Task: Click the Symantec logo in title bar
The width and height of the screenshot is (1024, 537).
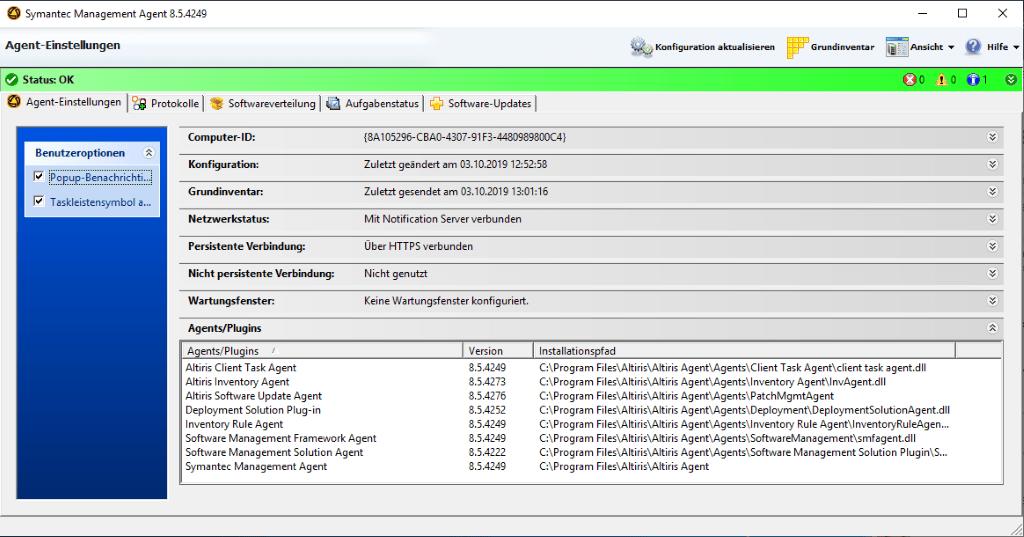Action: [12, 13]
